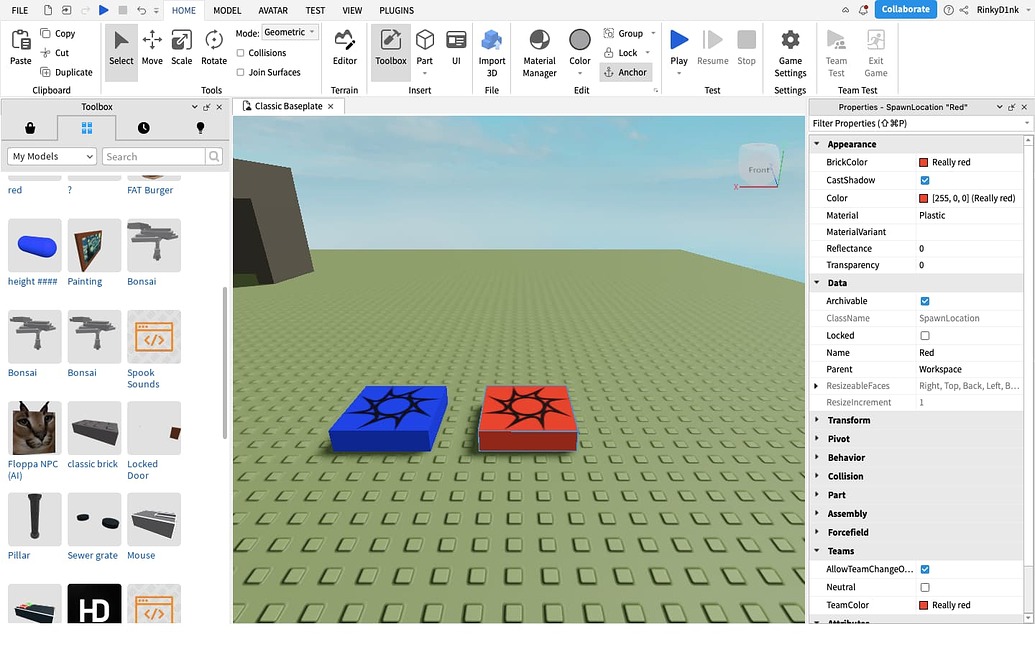Insert a new Part
This screenshot has height=646, width=1035.
[x=424, y=48]
